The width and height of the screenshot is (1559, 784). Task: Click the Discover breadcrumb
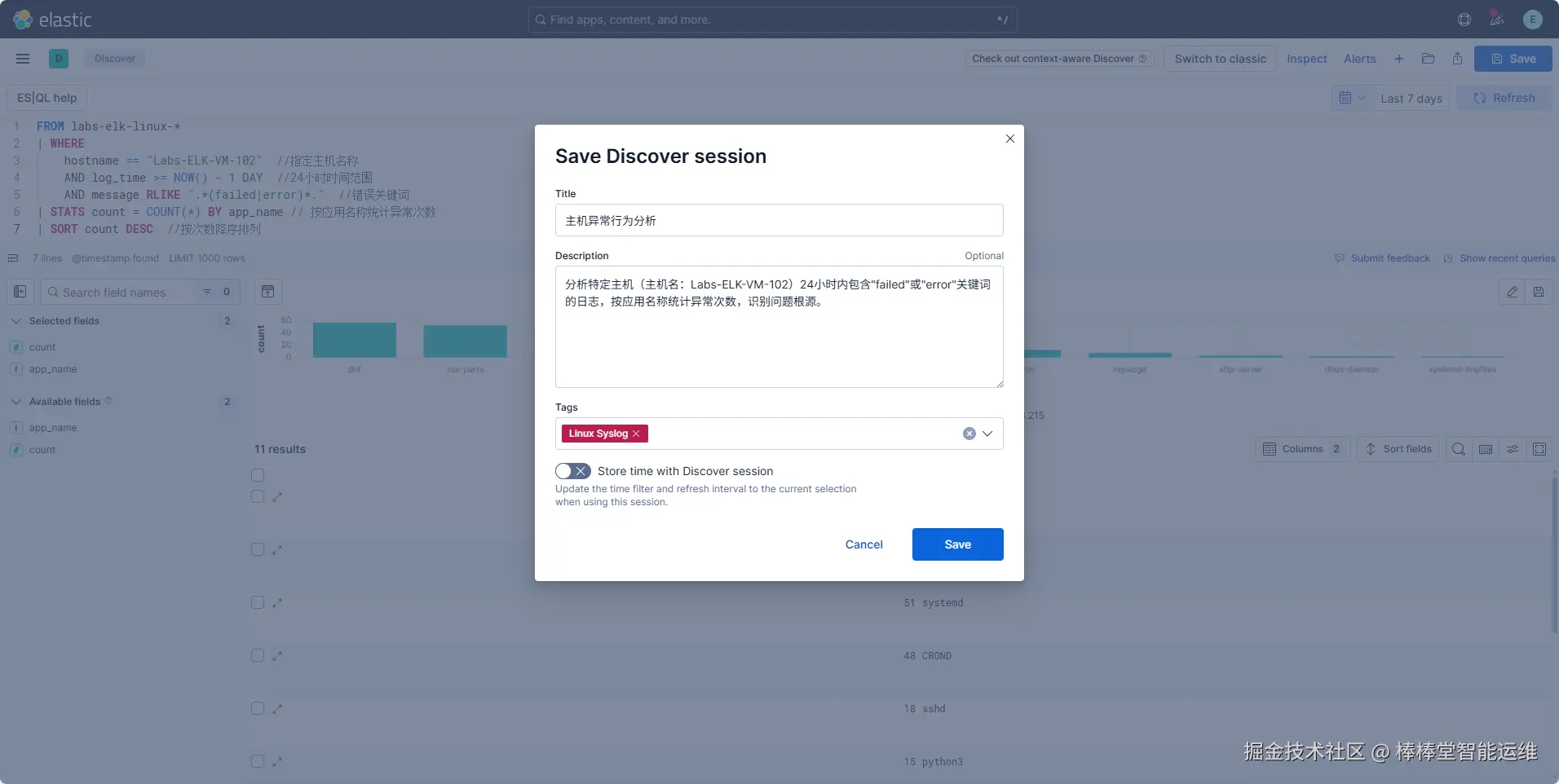pyautogui.click(x=115, y=59)
